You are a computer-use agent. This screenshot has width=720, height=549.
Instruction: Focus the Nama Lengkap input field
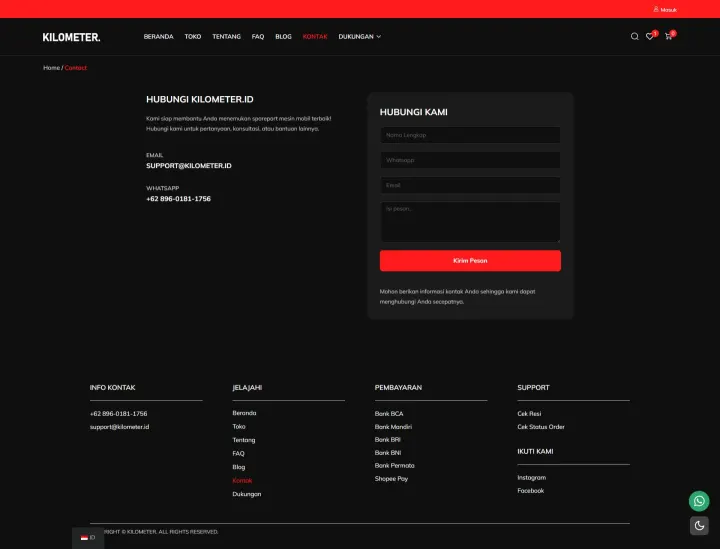point(470,135)
